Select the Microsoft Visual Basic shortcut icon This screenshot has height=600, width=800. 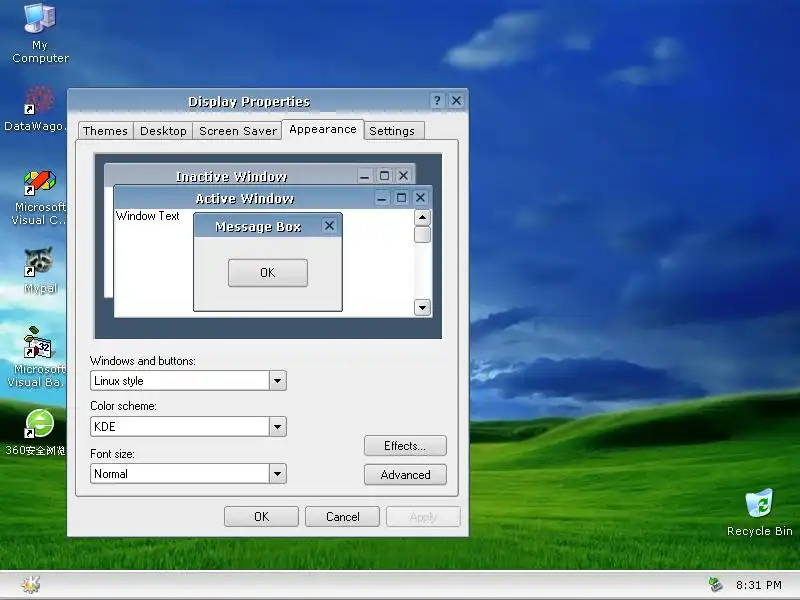point(38,357)
